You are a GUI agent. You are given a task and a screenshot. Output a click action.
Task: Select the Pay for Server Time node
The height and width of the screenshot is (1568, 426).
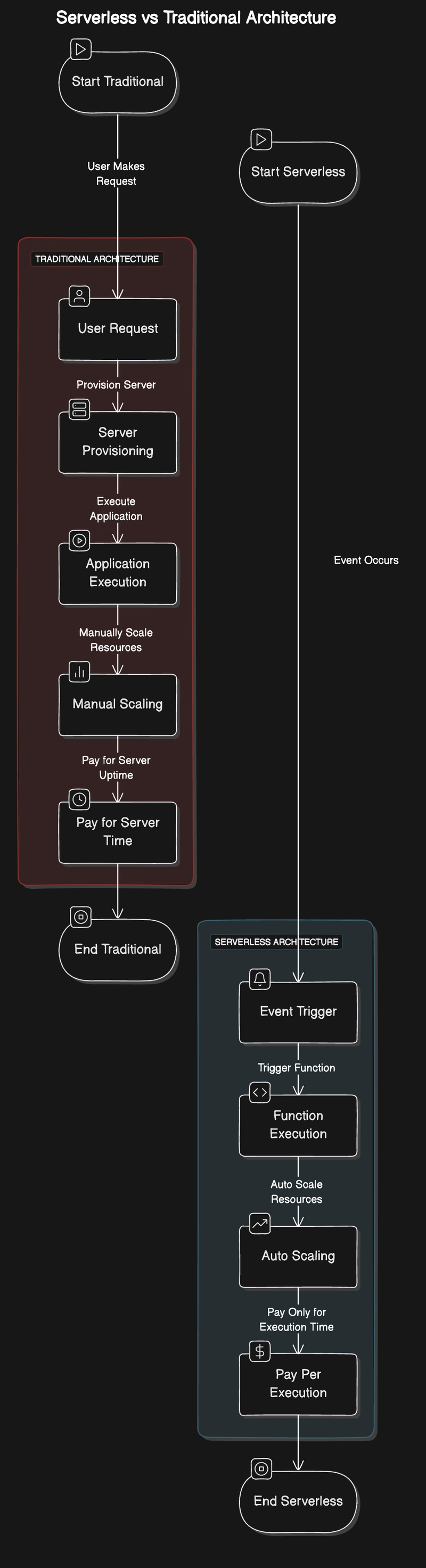pyautogui.click(x=118, y=832)
